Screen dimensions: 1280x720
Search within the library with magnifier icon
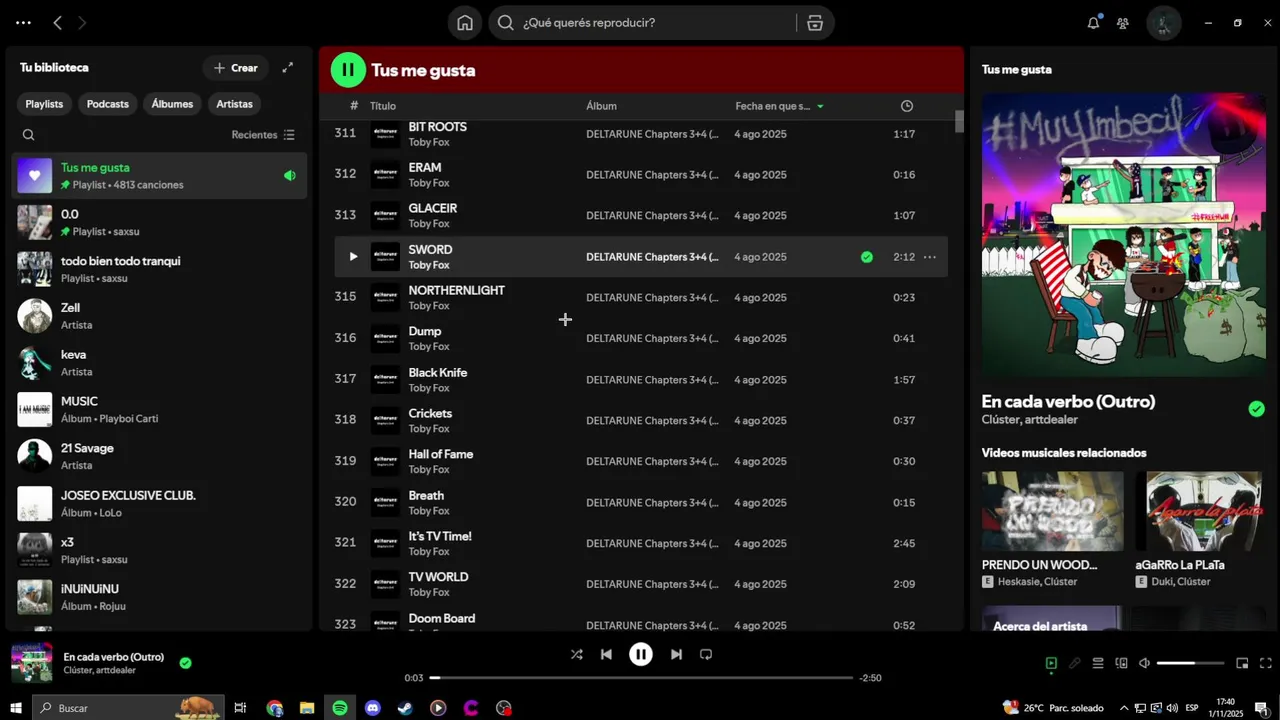click(x=28, y=135)
